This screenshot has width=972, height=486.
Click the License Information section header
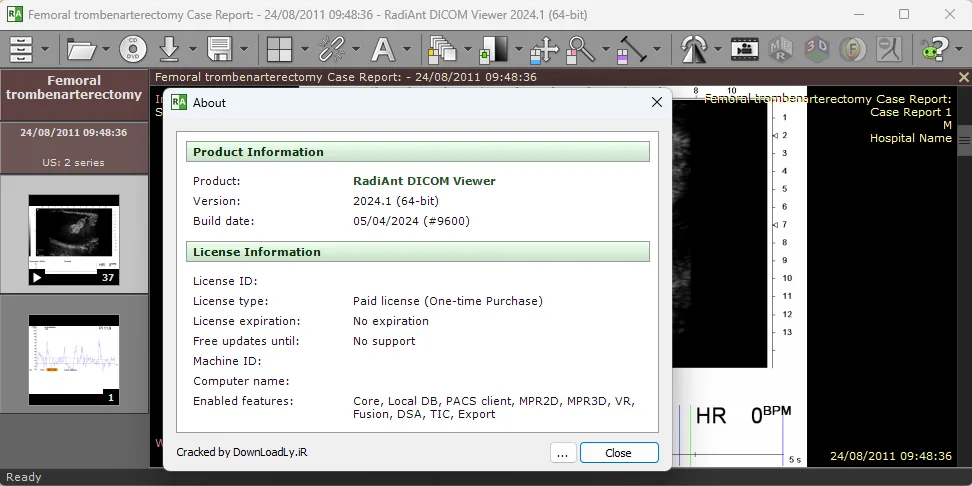click(x=418, y=252)
